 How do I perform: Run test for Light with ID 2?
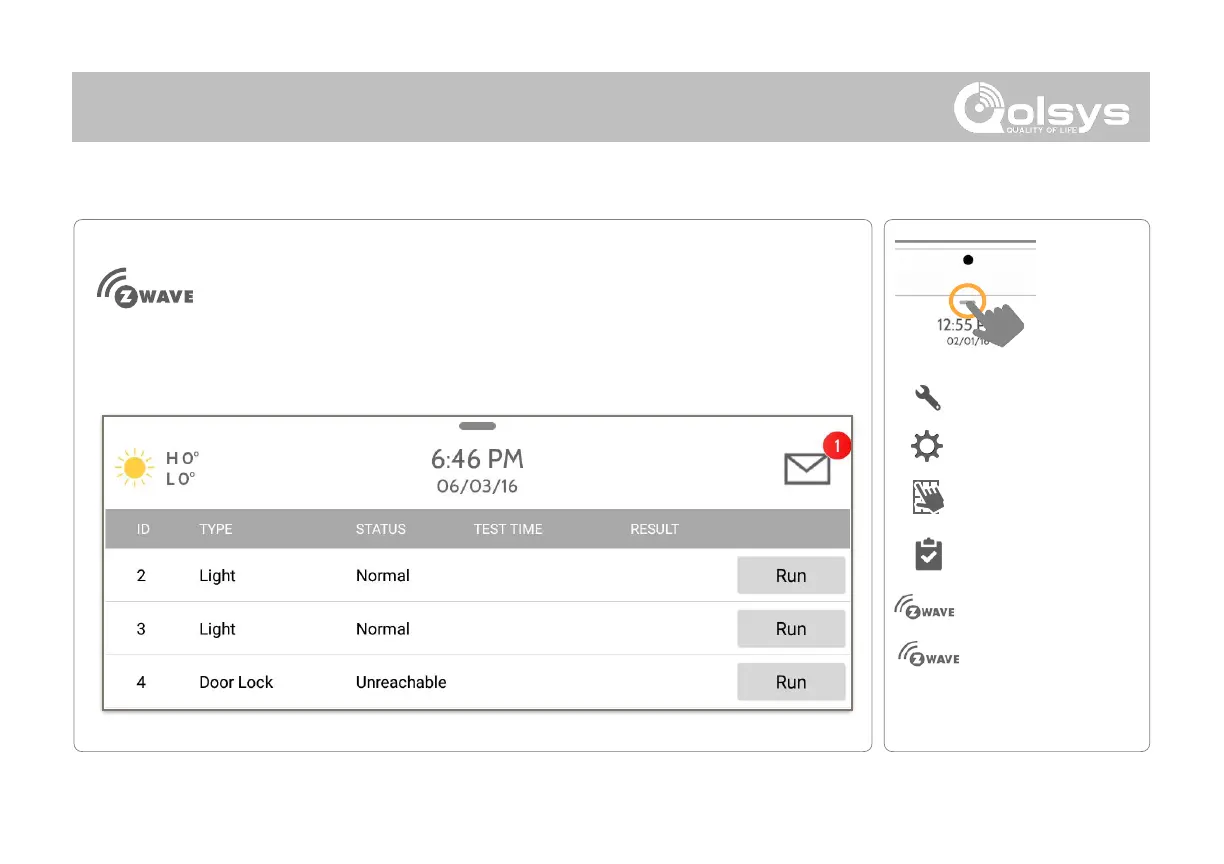point(791,576)
